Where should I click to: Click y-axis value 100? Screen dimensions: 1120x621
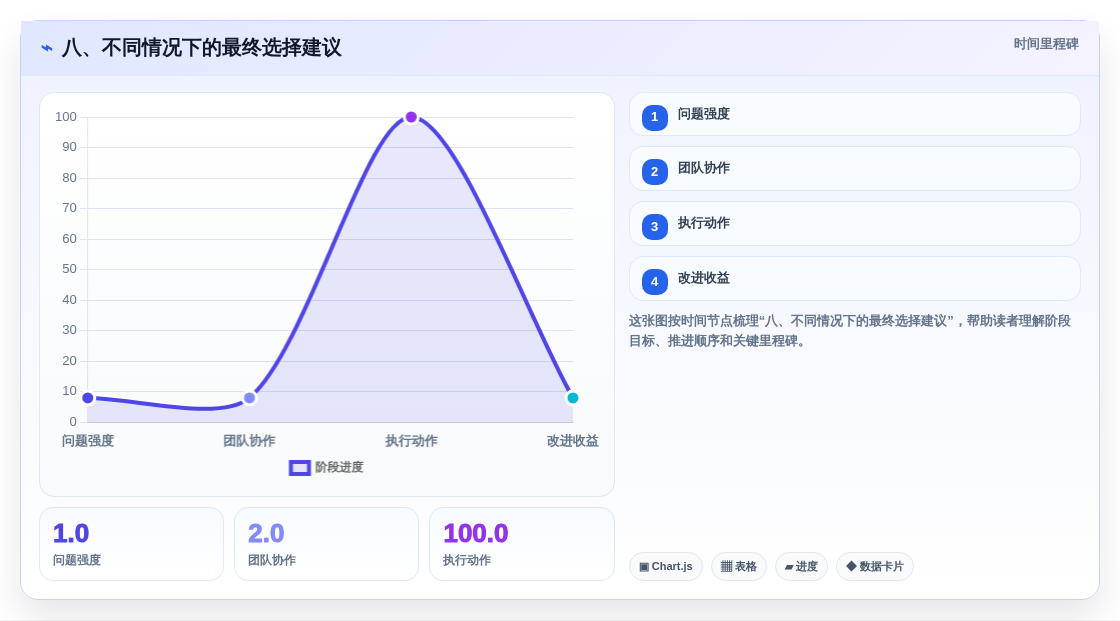tap(66, 116)
